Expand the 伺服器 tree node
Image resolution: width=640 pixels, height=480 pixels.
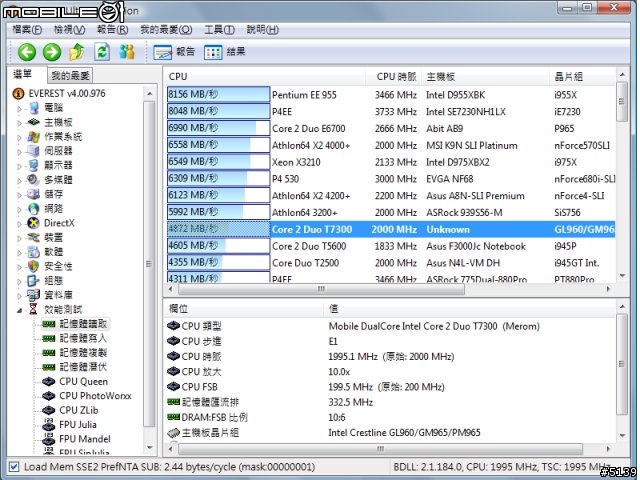coord(19,152)
